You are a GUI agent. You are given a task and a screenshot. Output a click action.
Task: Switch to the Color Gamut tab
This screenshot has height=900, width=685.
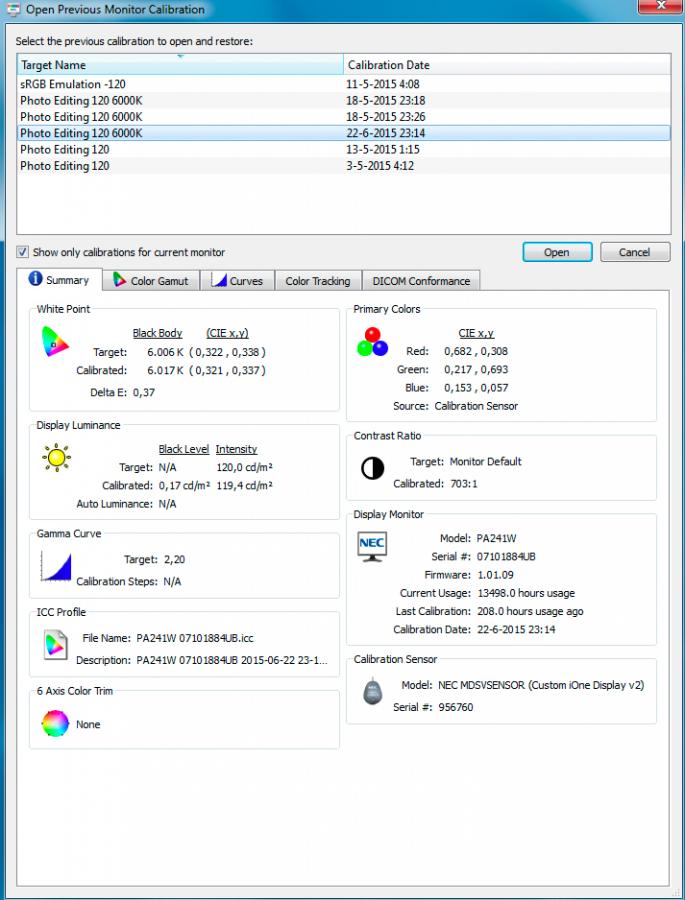151,281
